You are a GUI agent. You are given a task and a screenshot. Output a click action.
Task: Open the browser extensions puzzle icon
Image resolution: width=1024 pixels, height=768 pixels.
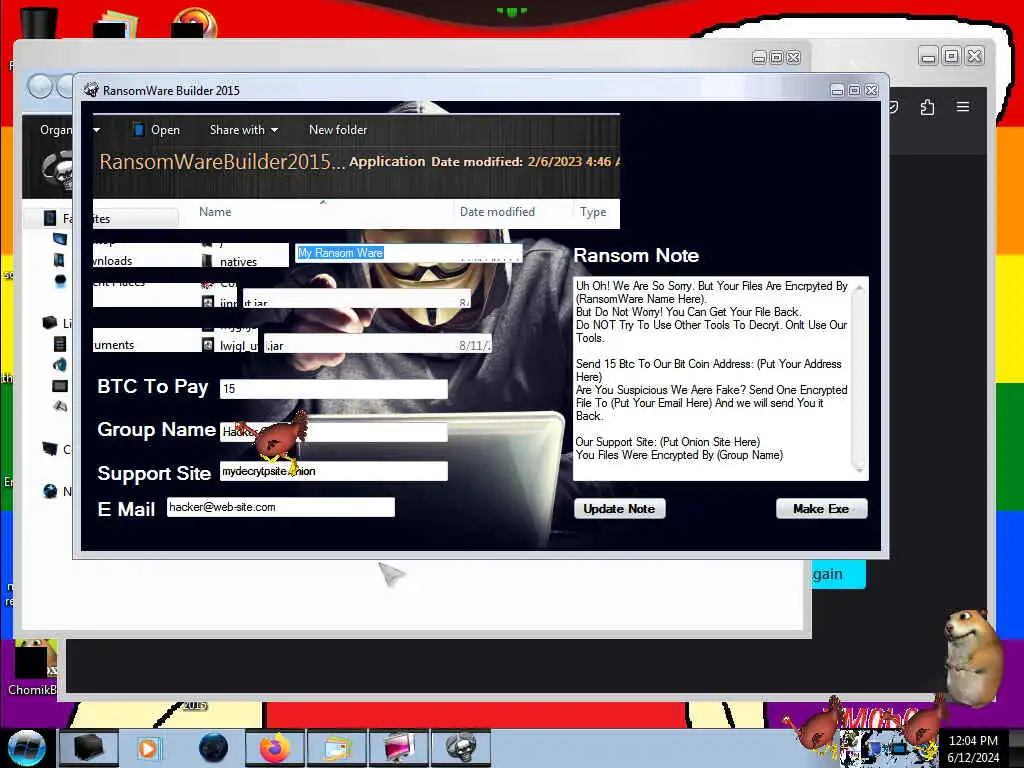point(927,107)
